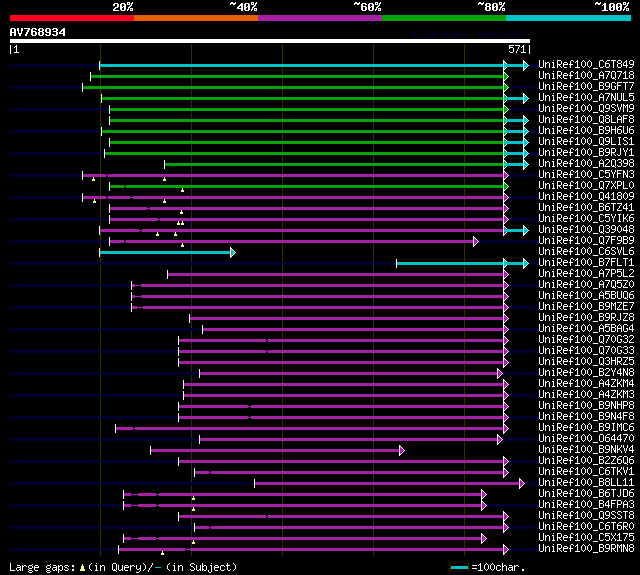
Task: Click the purple ~60% legend segment
Action: 320,18
